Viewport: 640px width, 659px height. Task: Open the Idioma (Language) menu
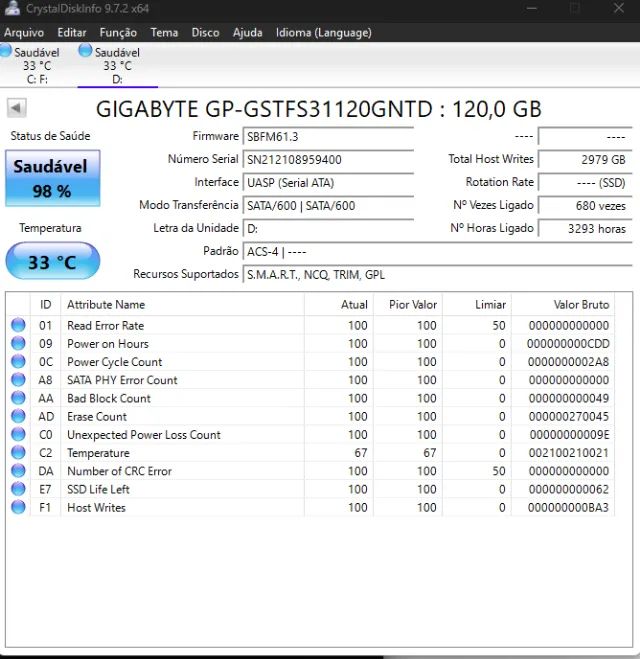[x=324, y=32]
